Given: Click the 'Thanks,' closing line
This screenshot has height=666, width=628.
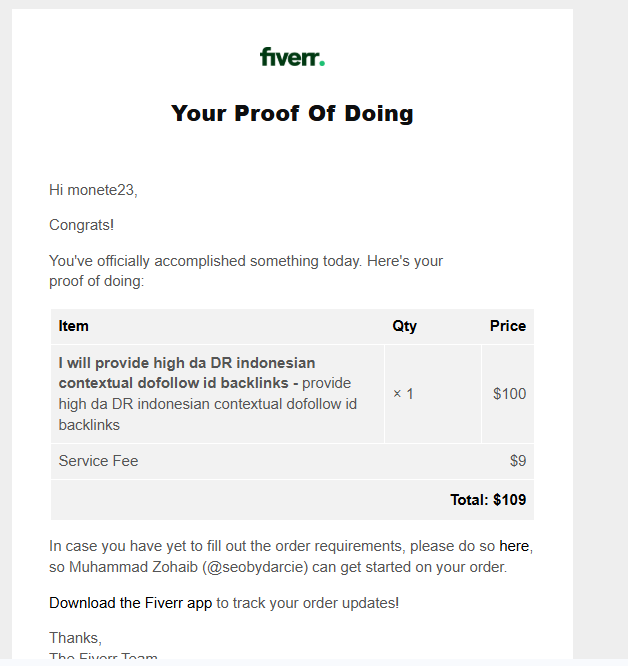Looking at the screenshot, I should (76, 638).
